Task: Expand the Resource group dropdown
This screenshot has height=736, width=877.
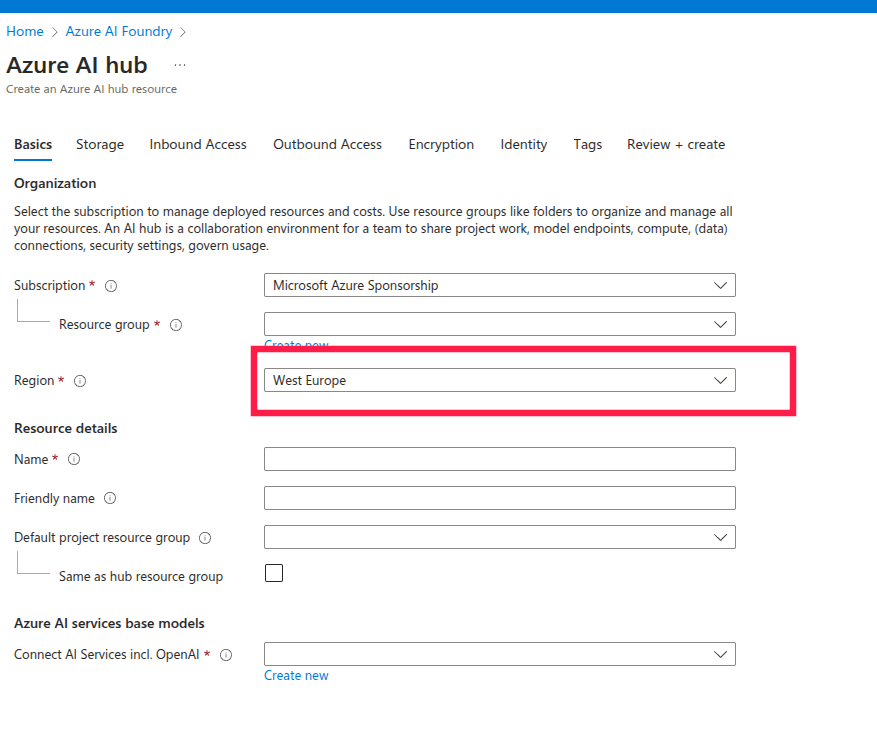Action: (x=499, y=324)
